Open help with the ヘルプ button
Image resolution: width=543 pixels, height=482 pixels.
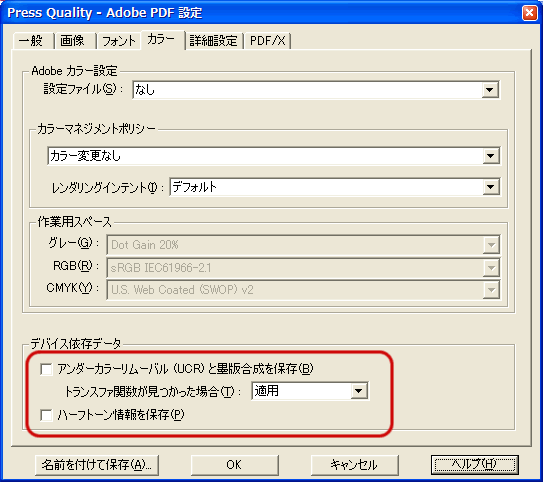click(x=475, y=465)
